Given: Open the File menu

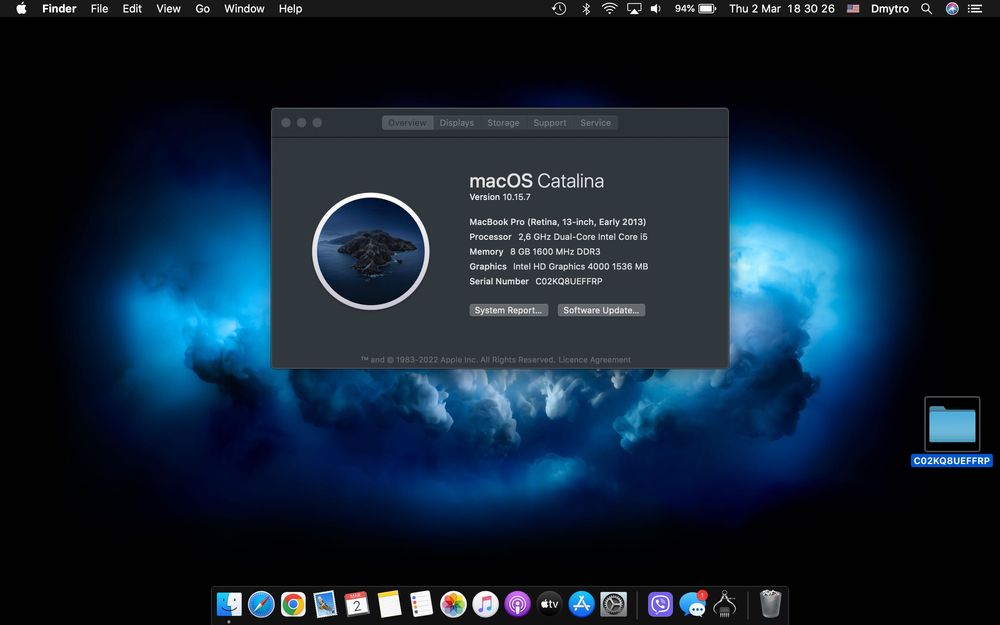Looking at the screenshot, I should pyautogui.click(x=99, y=8).
